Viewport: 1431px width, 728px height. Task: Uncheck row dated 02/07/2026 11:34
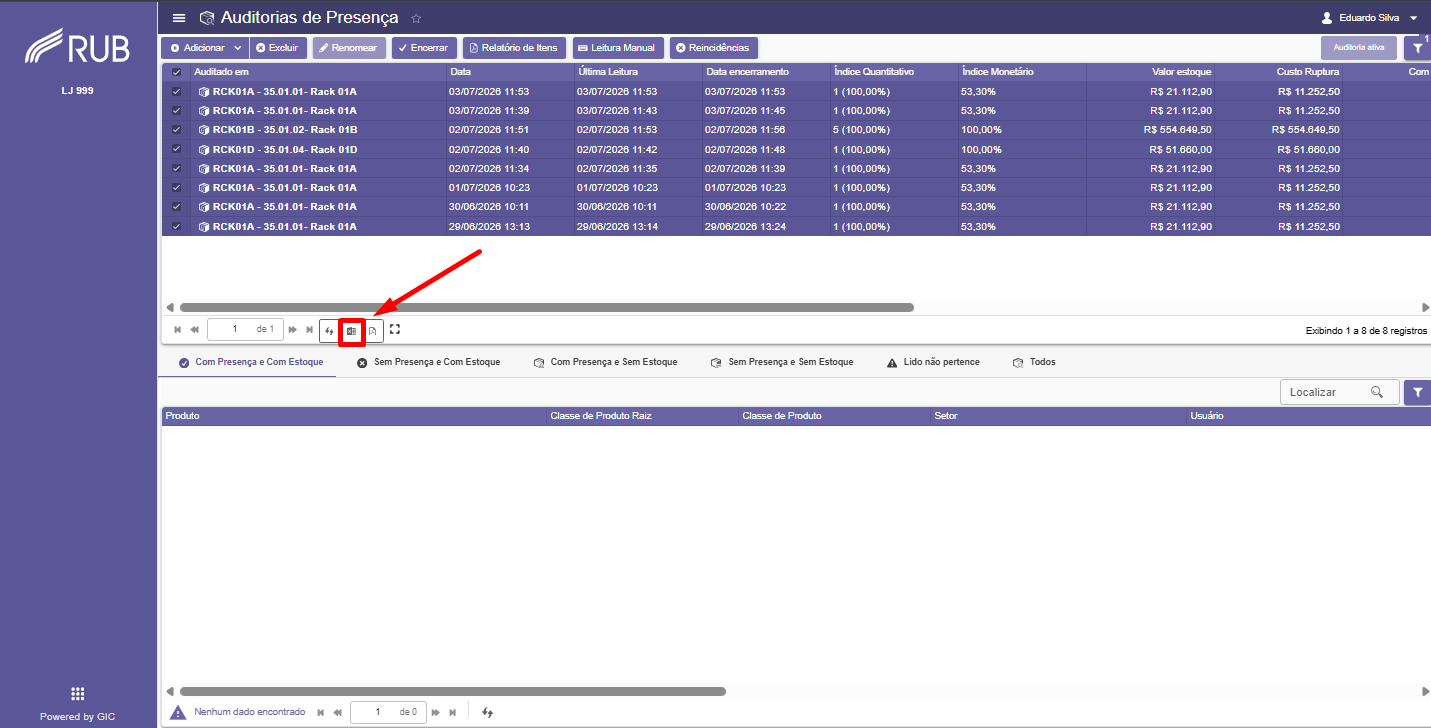coord(177,169)
